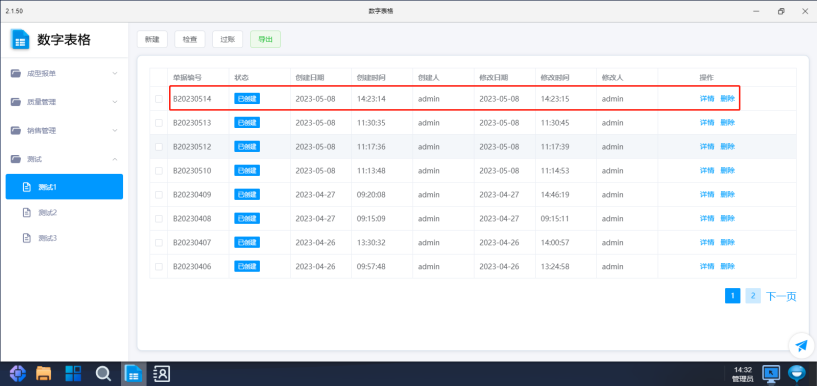Tick the checkbox for row B20230407
The width and height of the screenshot is (817, 386).
tap(159, 243)
